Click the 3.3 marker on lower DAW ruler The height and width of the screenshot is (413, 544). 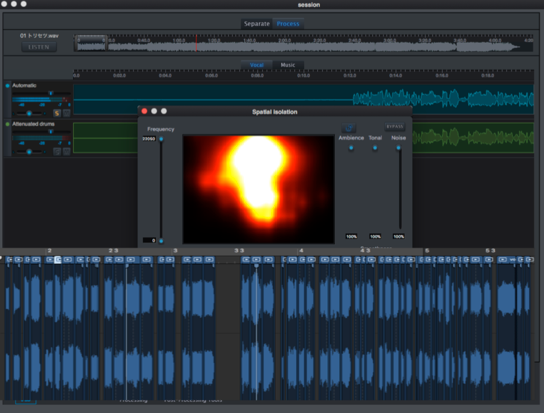point(239,250)
